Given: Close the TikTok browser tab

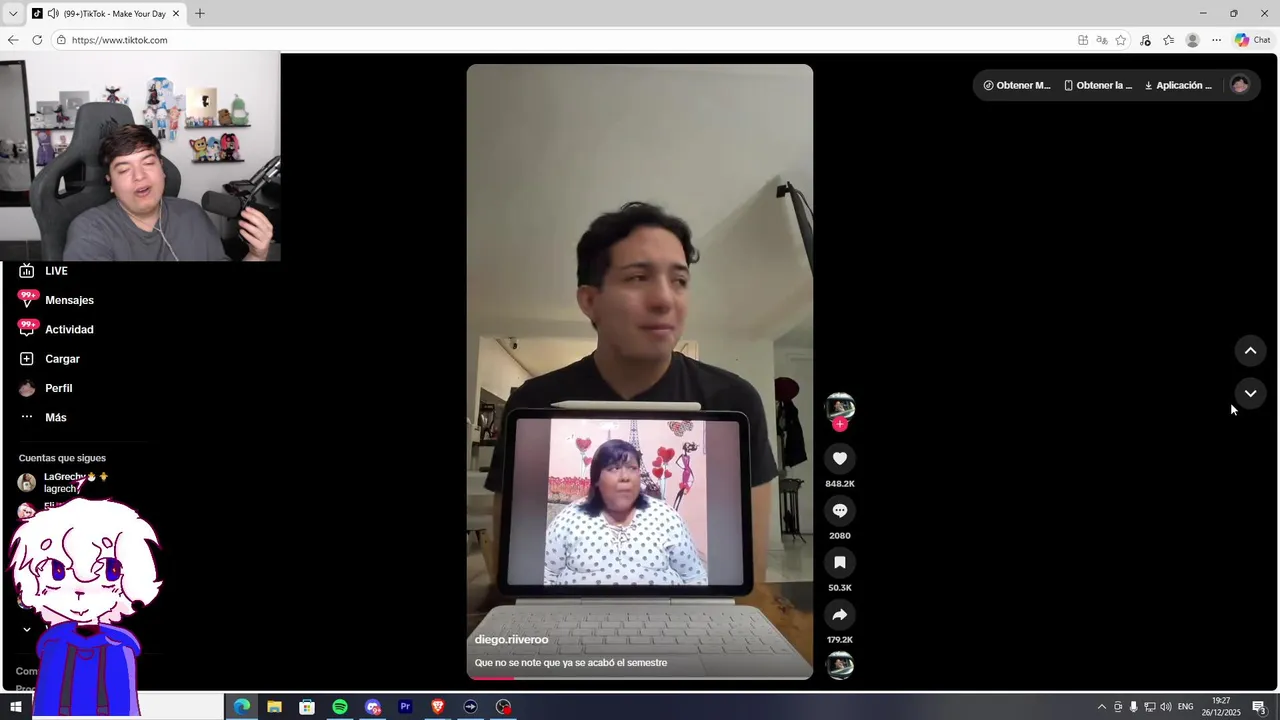Looking at the screenshot, I should pyautogui.click(x=176, y=14).
